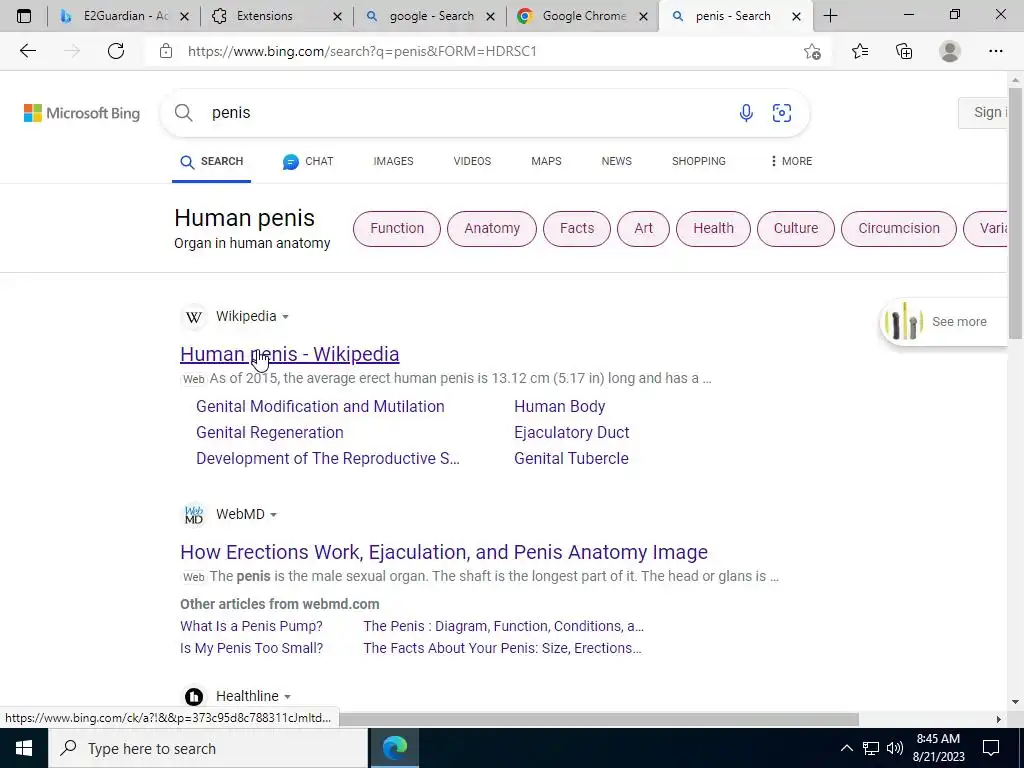Select the Art topic chip
The width and height of the screenshot is (1024, 768).
pyautogui.click(x=643, y=229)
